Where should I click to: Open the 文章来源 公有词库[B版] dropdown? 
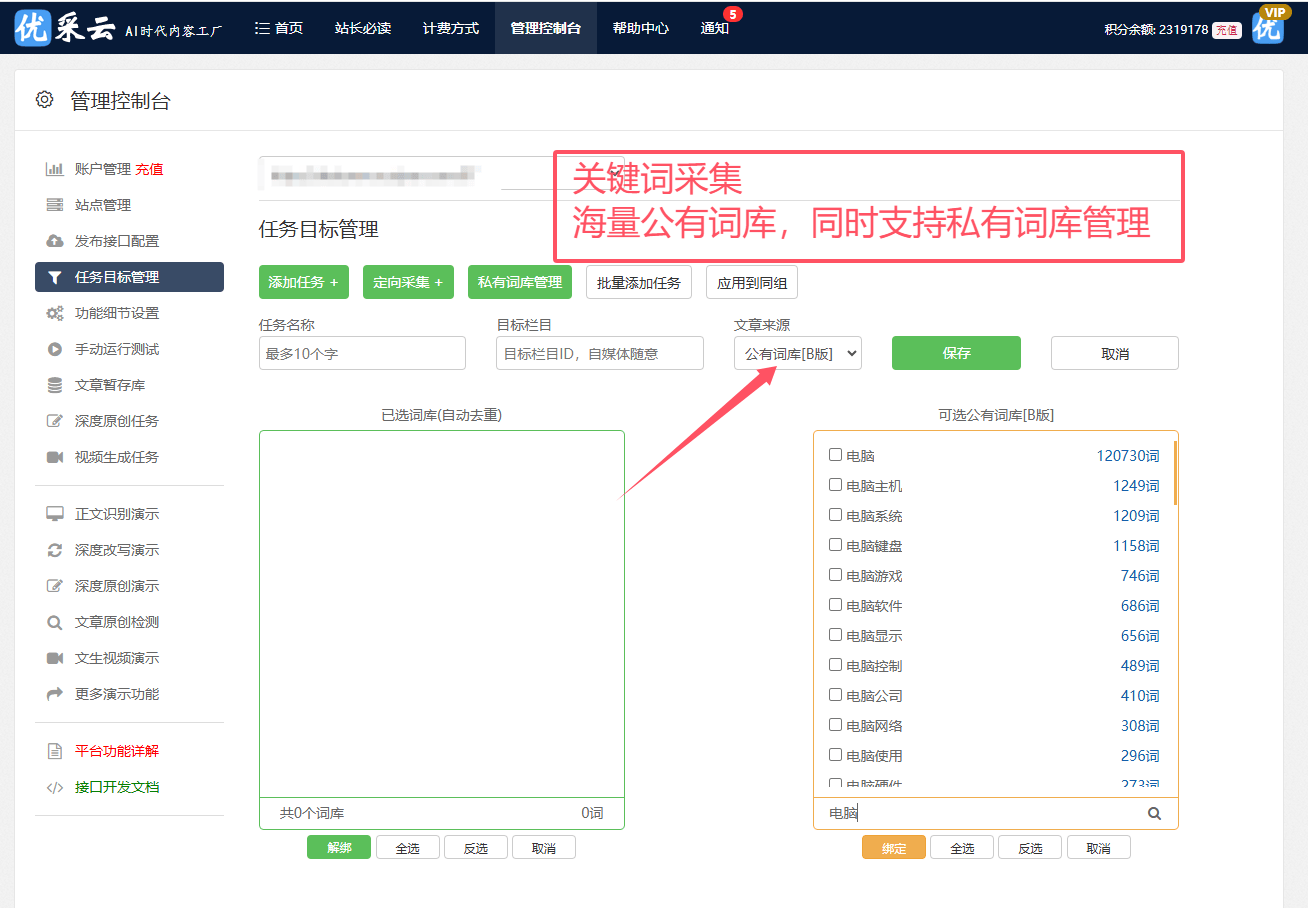point(797,353)
